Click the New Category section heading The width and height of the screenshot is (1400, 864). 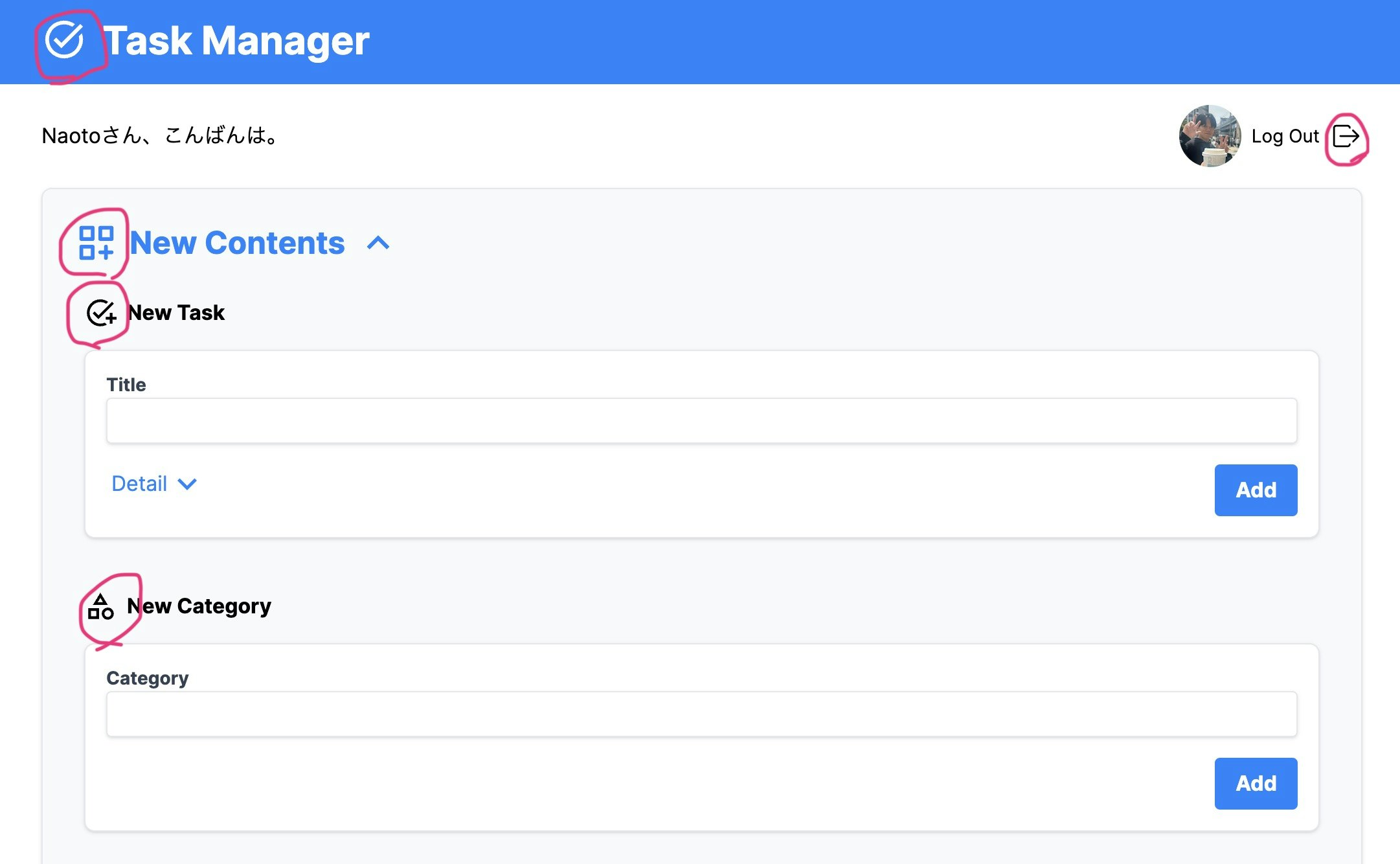(x=199, y=606)
